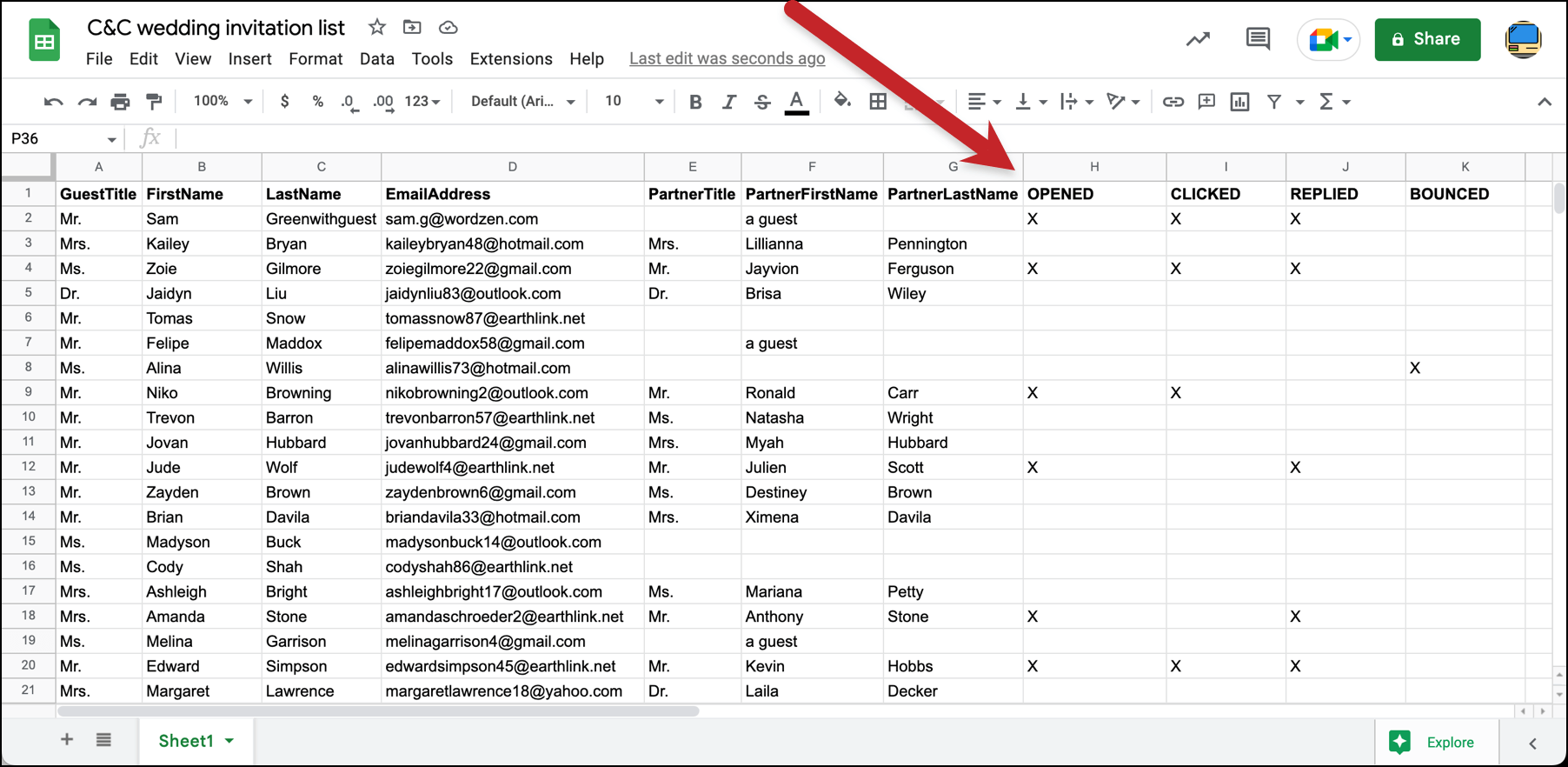
Task: Format as currency with dollar icon
Action: (x=284, y=102)
